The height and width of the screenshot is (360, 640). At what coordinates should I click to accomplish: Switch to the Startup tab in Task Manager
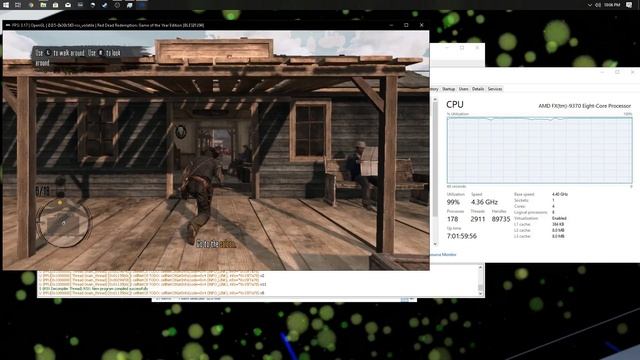pos(449,89)
